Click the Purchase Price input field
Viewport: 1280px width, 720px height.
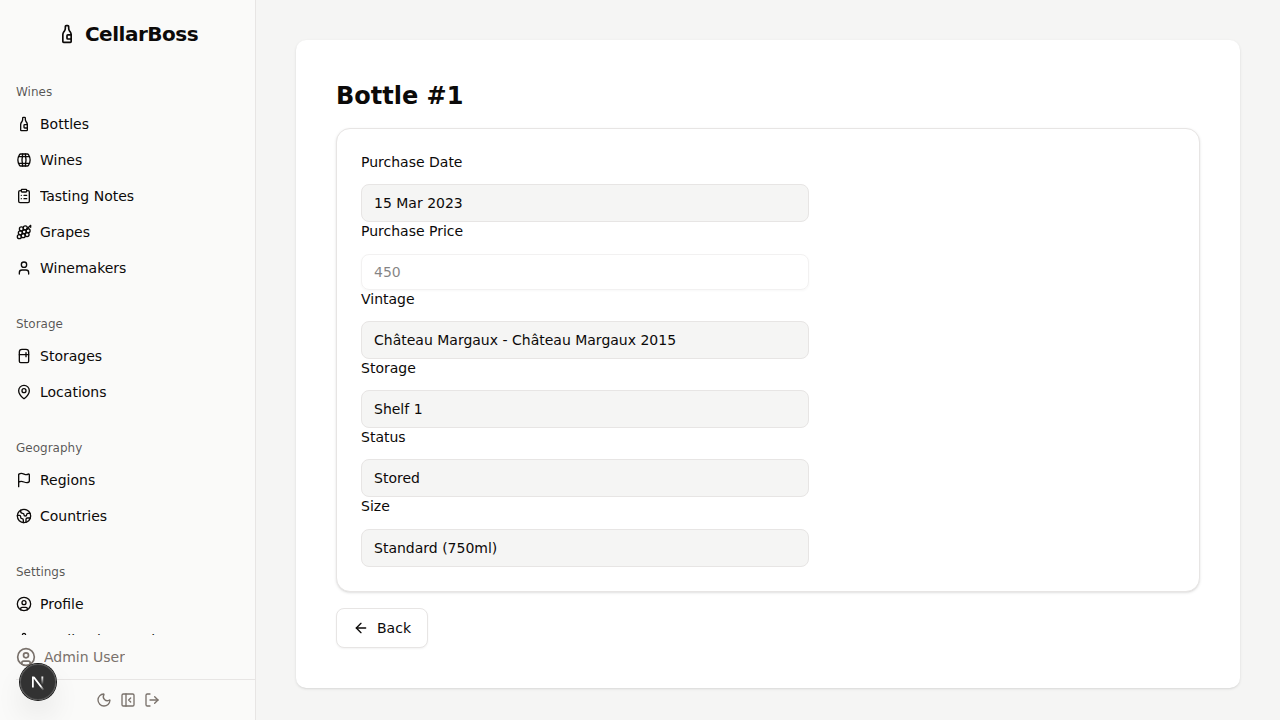tap(584, 272)
